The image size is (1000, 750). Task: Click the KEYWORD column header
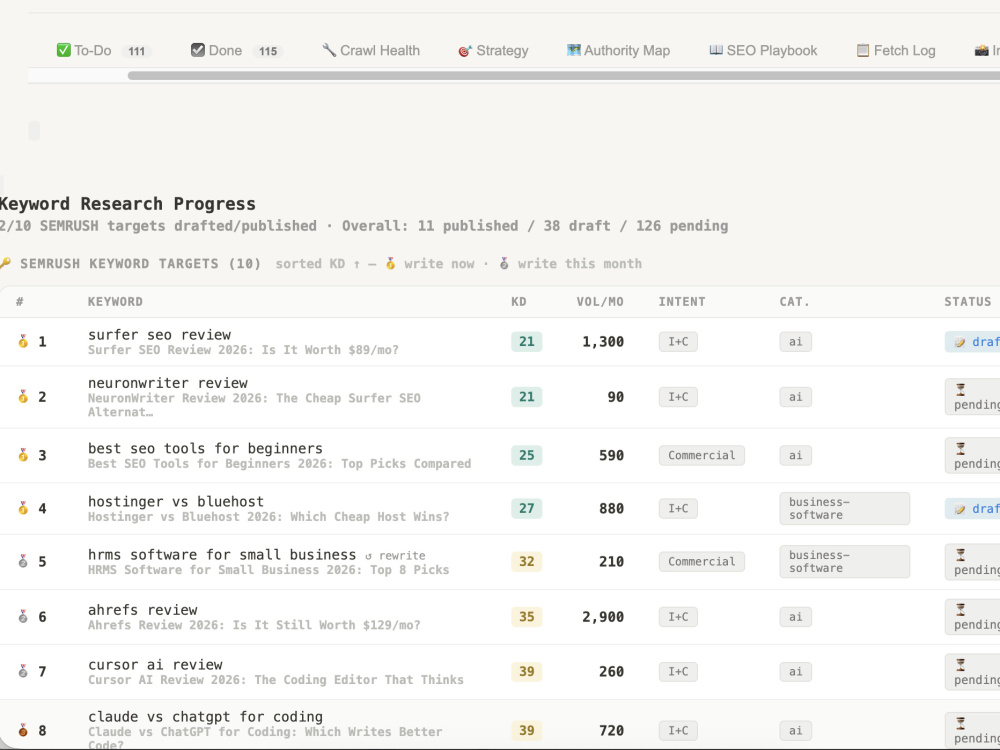pyautogui.click(x=115, y=302)
